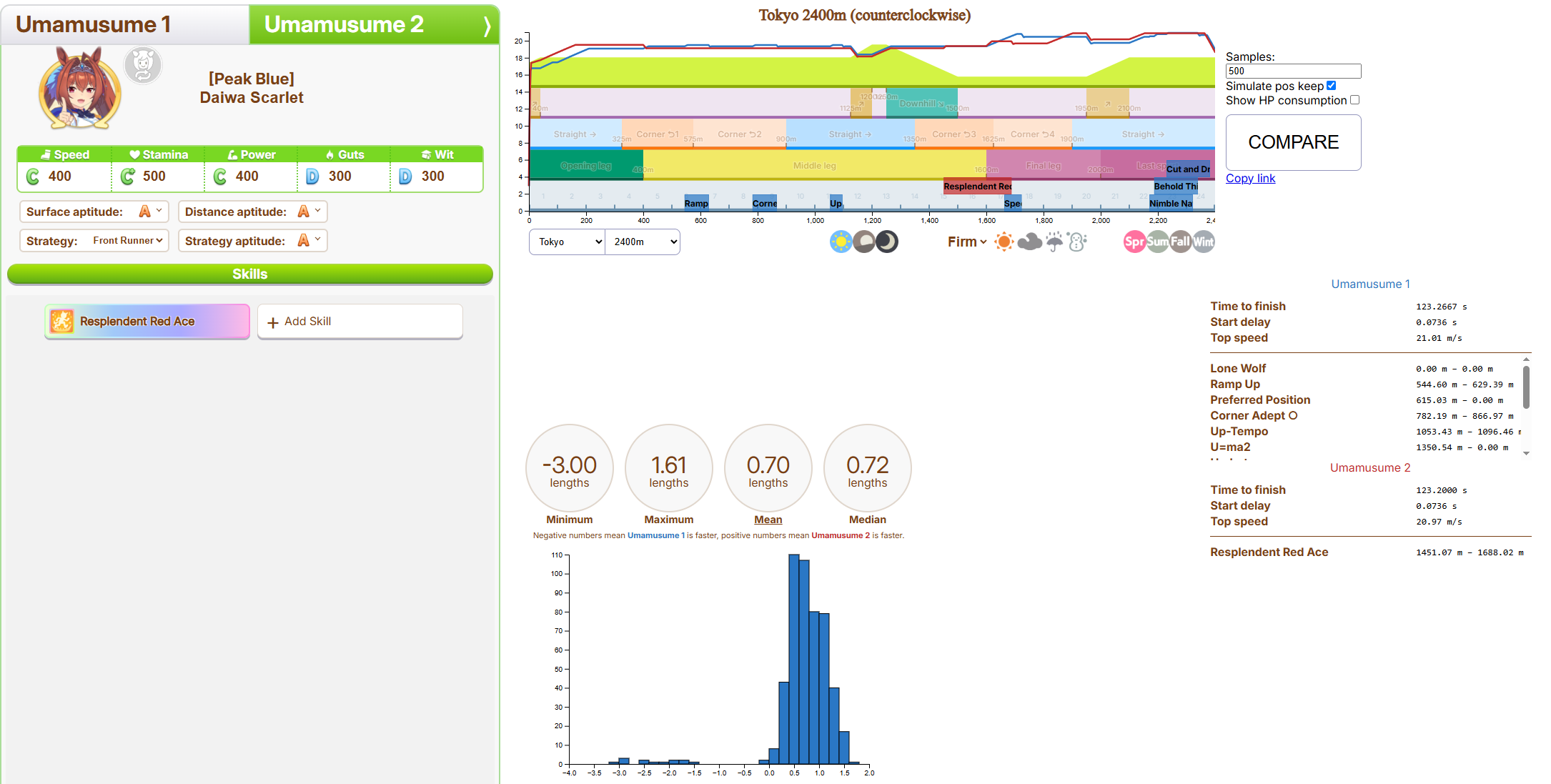Image resolution: width=1551 pixels, height=784 pixels.
Task: Click the Resplendent Red Ace skill card
Action: (x=147, y=322)
